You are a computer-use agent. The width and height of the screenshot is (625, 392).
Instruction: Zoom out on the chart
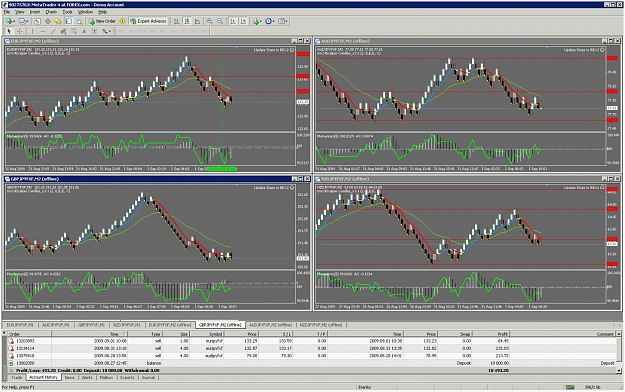point(220,21)
